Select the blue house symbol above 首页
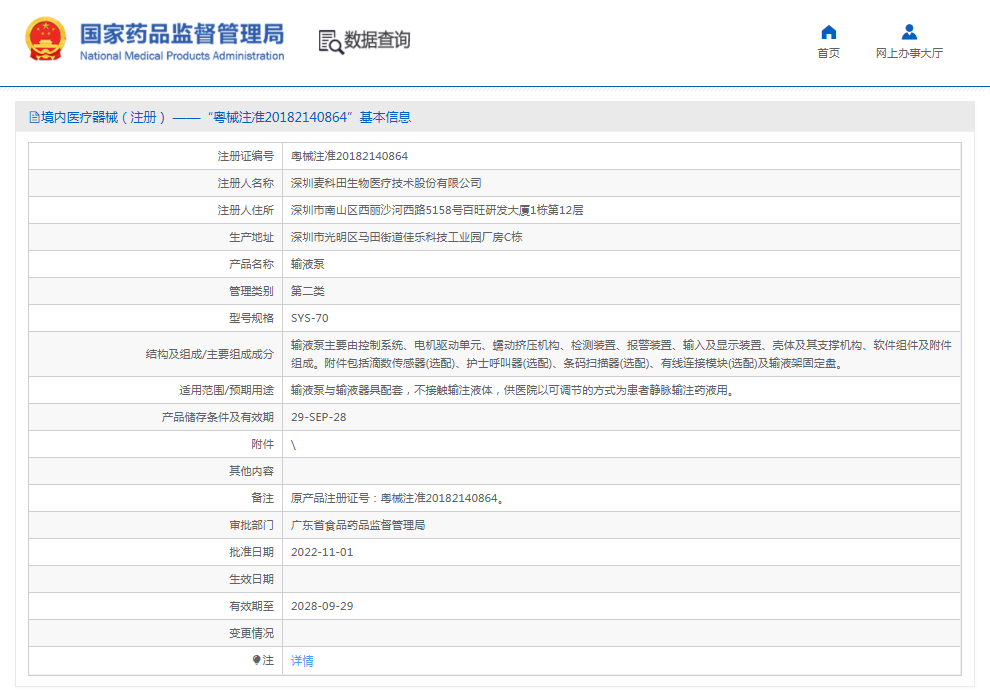The height and width of the screenshot is (692, 990). coord(827,32)
